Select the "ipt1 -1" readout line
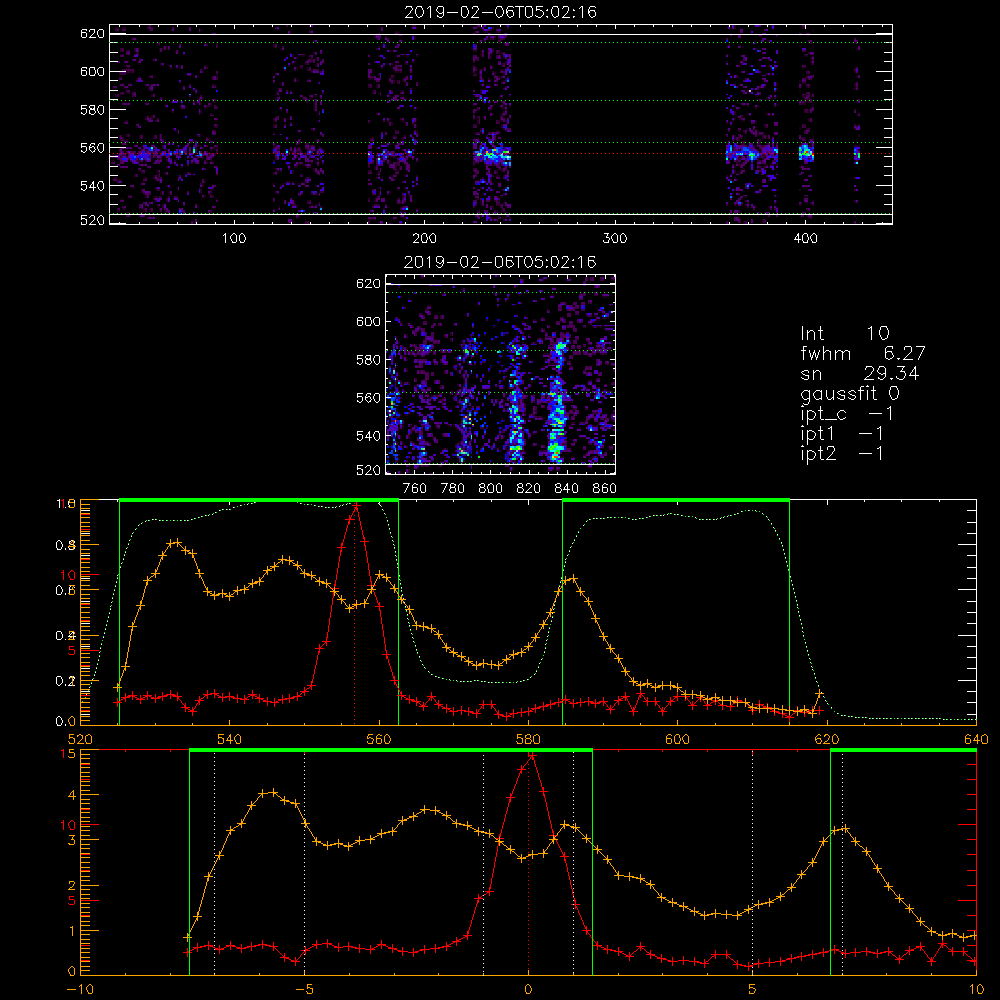The width and height of the screenshot is (1000, 1000). [841, 434]
